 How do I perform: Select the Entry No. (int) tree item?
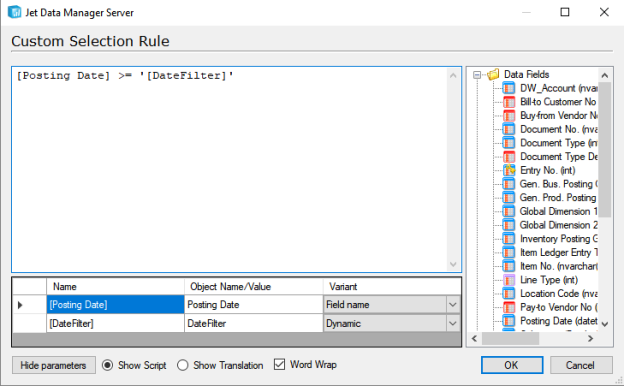tap(547, 170)
